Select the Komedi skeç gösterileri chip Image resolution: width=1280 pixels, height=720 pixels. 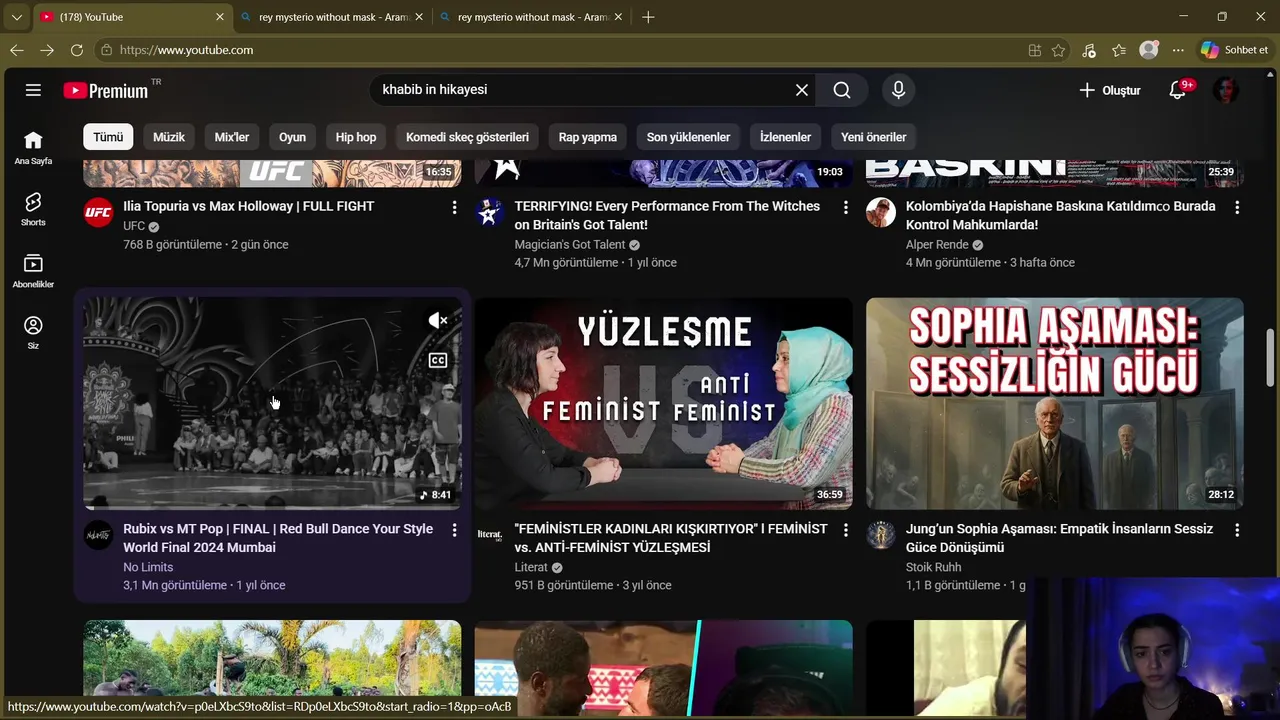click(467, 137)
